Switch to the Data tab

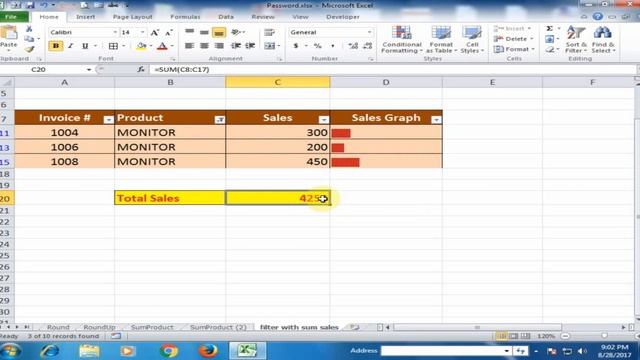click(x=226, y=17)
